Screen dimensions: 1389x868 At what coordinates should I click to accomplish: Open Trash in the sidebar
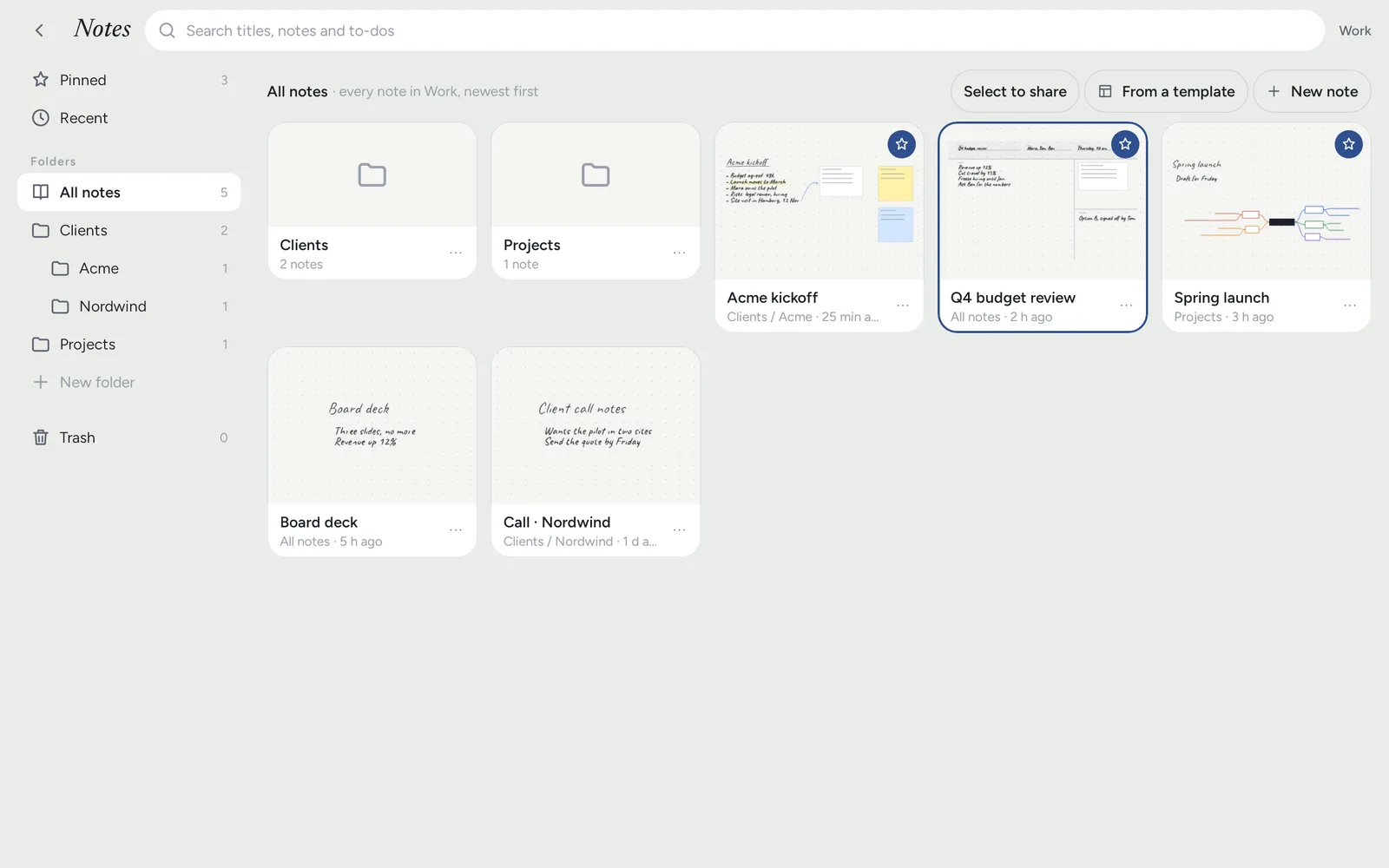(x=129, y=437)
